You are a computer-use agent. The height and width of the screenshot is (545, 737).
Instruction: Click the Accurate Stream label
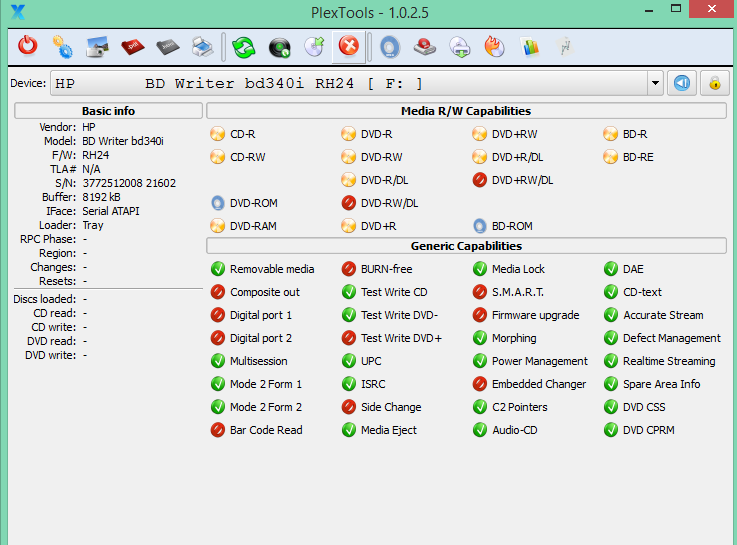pos(663,315)
